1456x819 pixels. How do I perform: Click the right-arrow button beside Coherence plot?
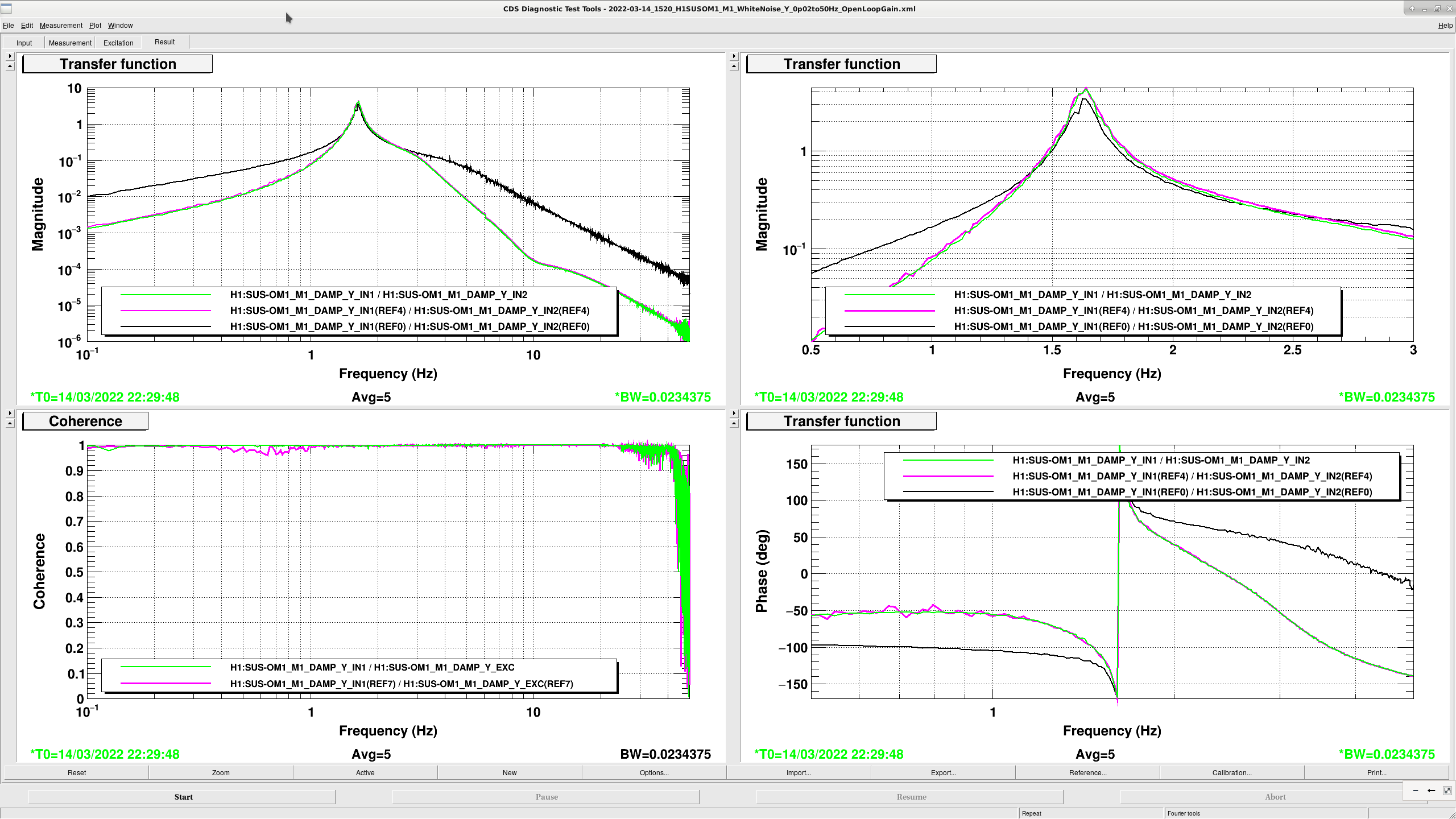10,413
